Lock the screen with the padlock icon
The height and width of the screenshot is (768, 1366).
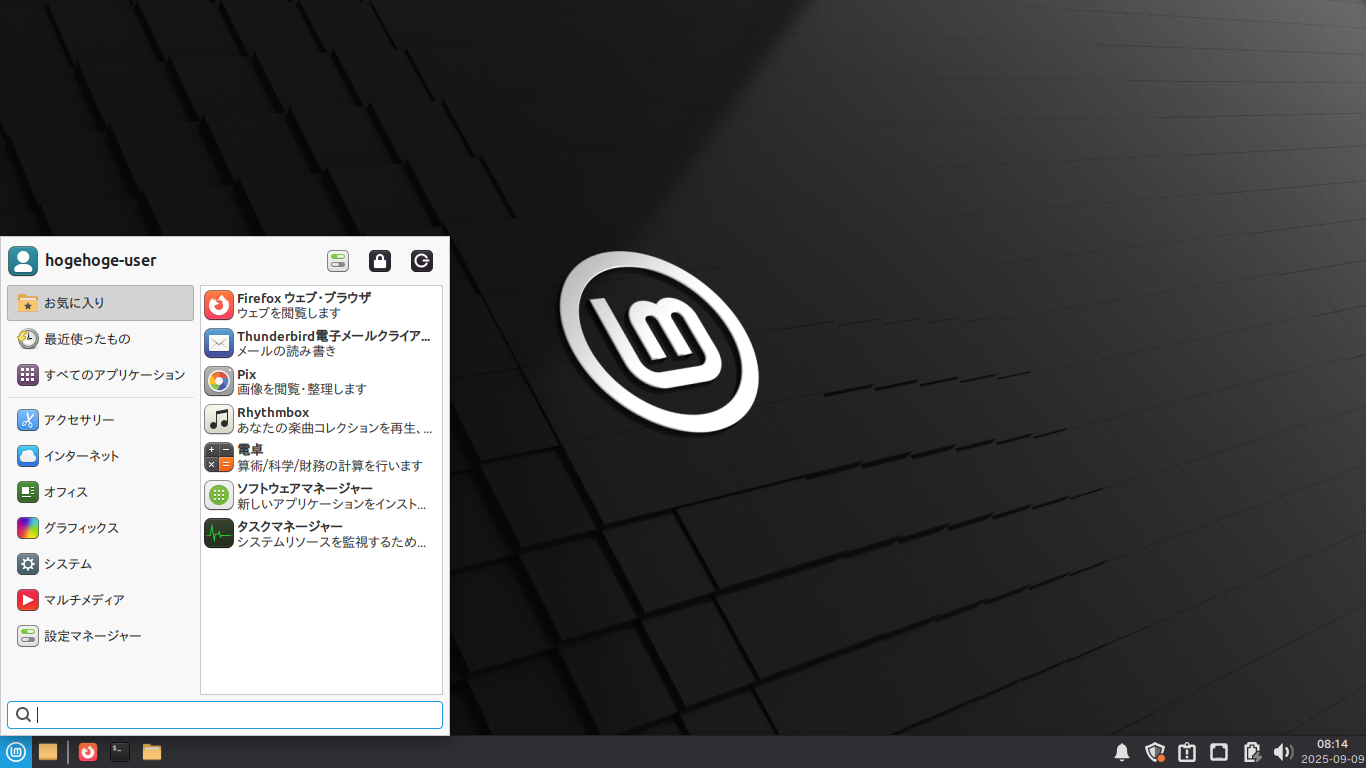pos(380,261)
